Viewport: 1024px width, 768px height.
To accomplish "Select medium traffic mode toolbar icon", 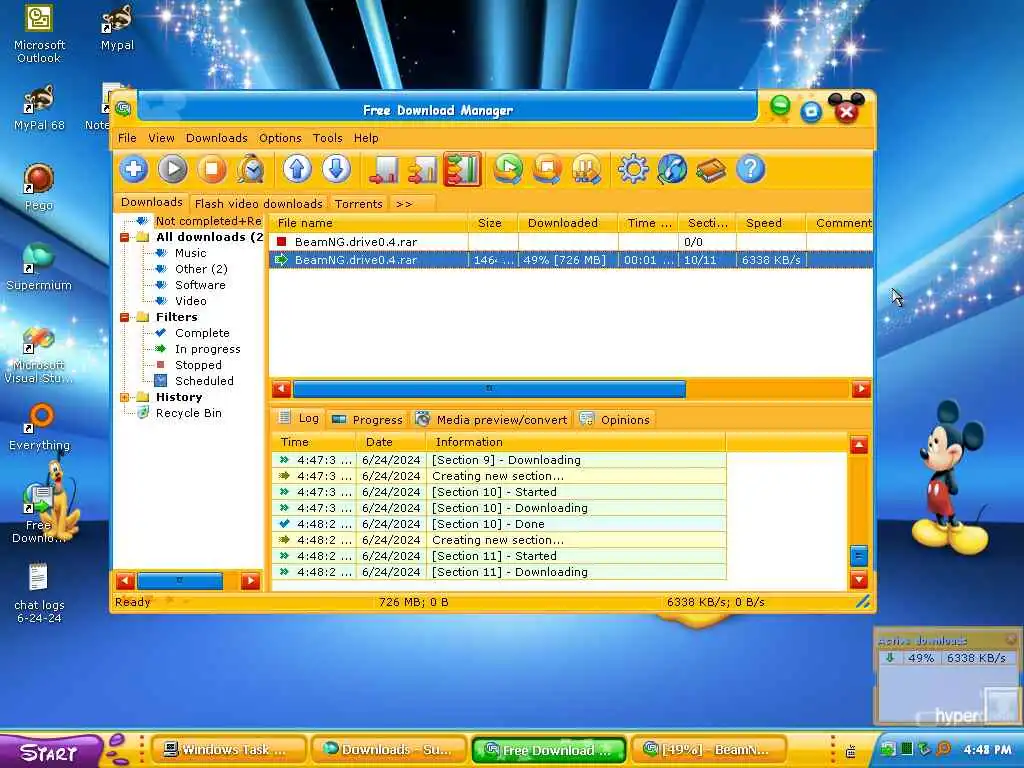I will (x=423, y=170).
